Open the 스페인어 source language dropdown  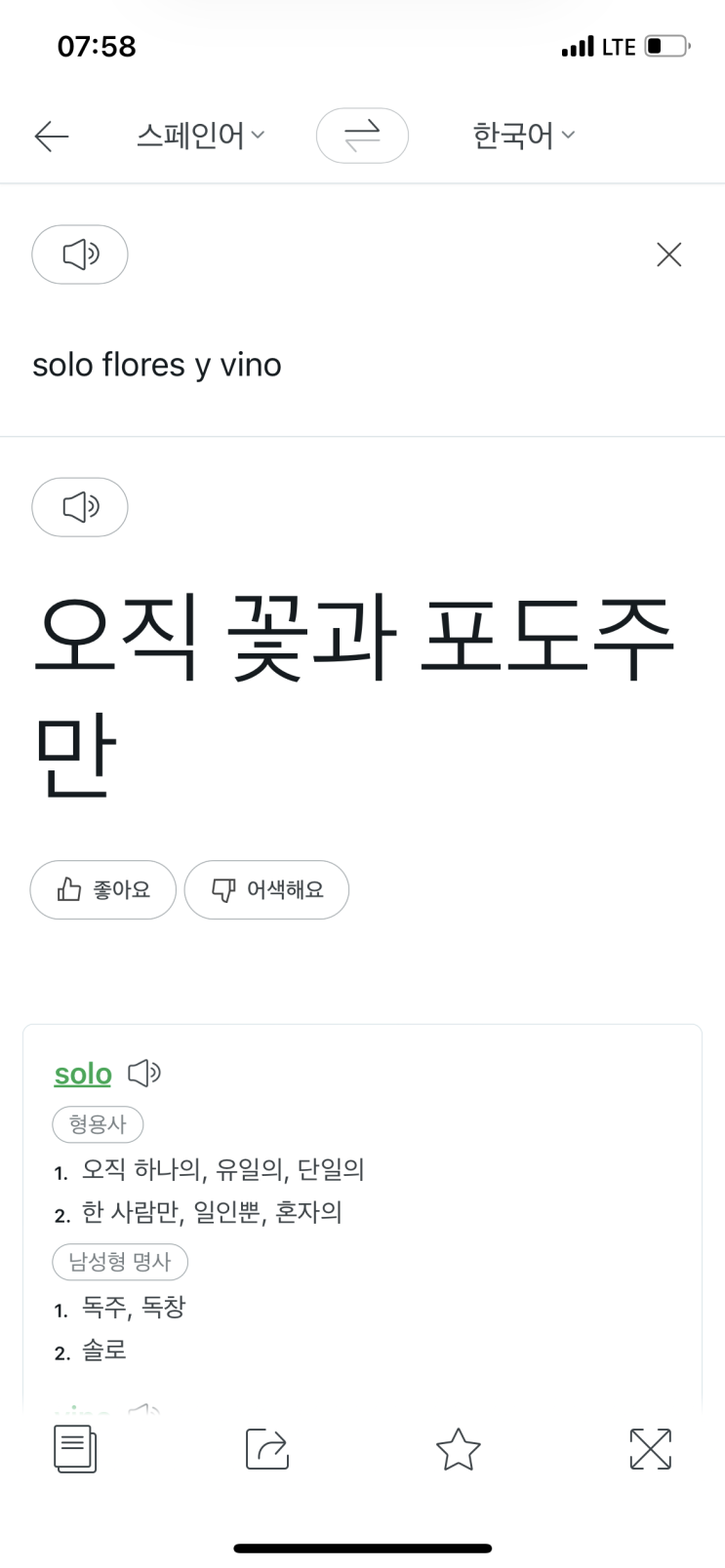click(x=200, y=136)
